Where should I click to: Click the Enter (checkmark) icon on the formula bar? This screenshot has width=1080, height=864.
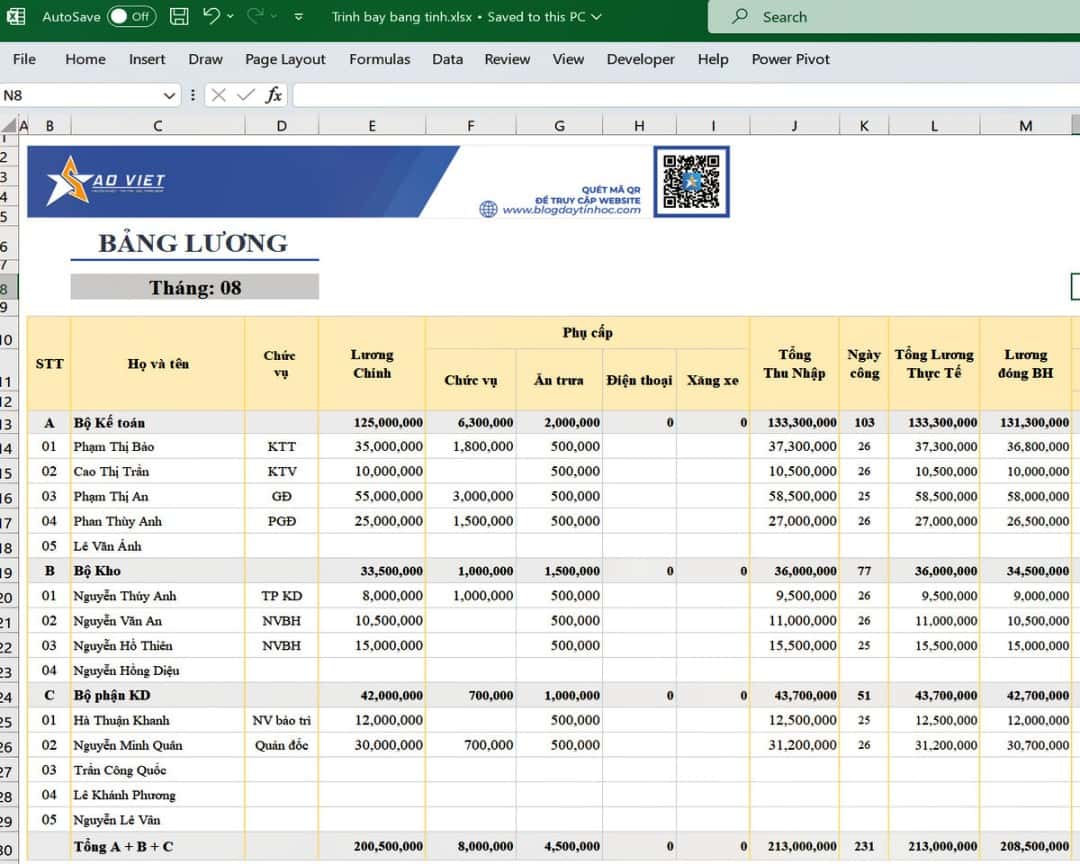pyautogui.click(x=247, y=95)
